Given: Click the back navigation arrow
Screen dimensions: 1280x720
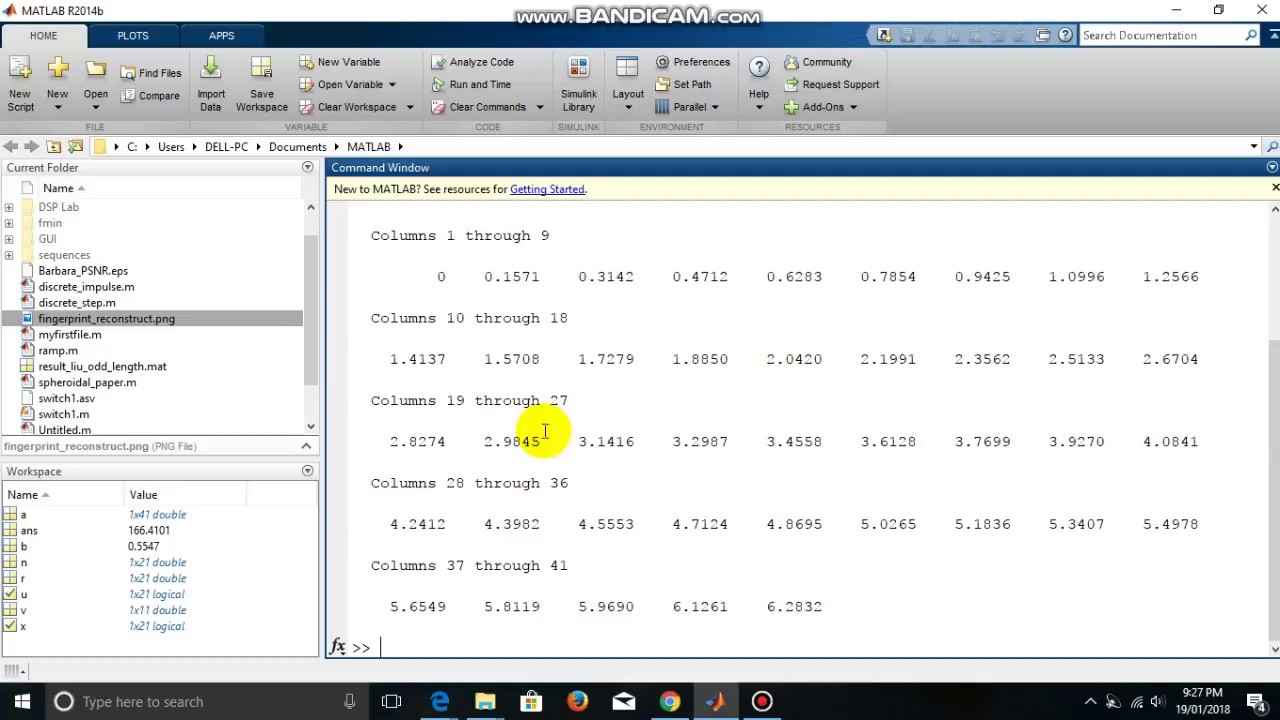Looking at the screenshot, I should [11, 147].
